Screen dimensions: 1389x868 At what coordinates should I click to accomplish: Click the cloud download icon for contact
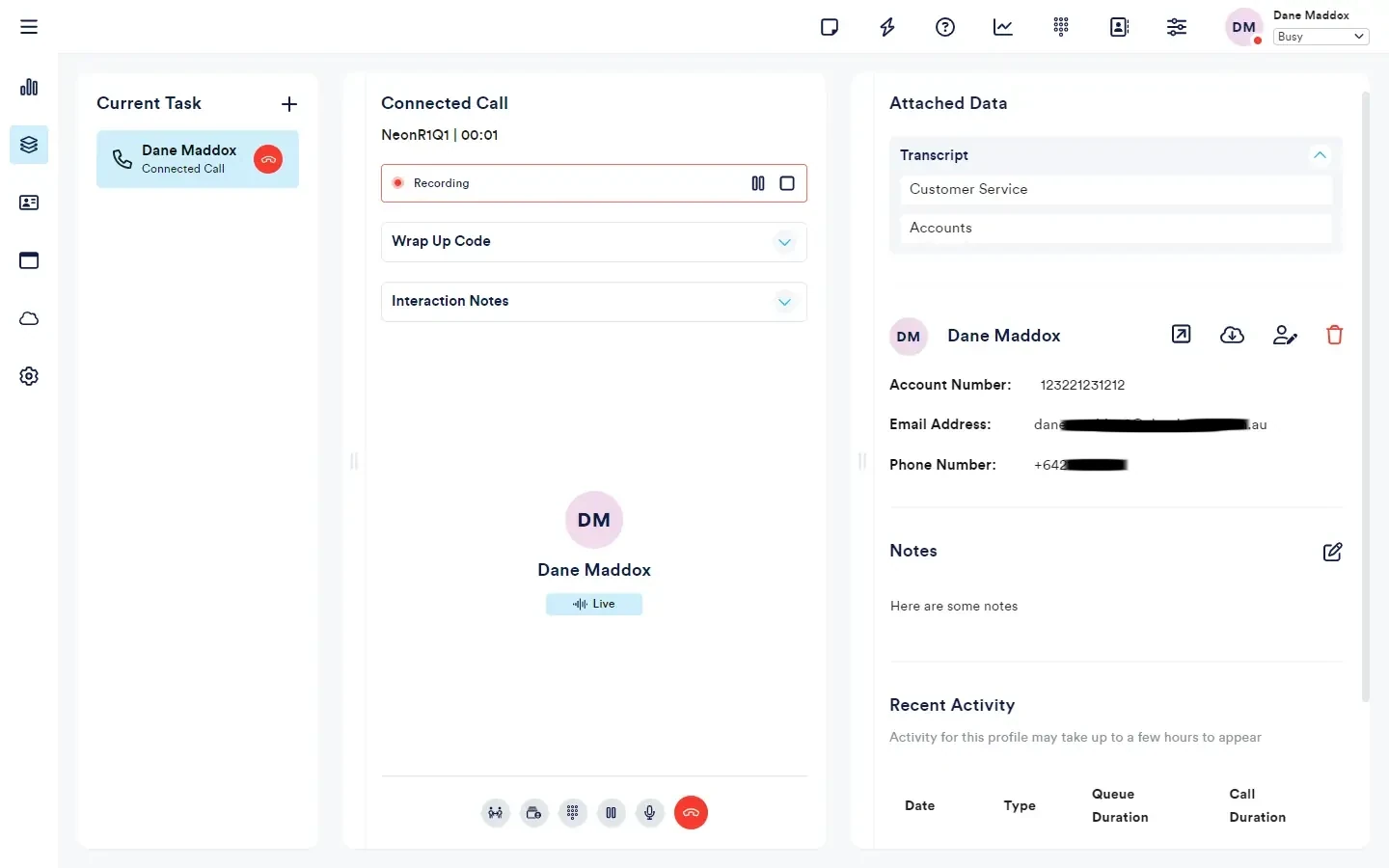pyautogui.click(x=1232, y=336)
